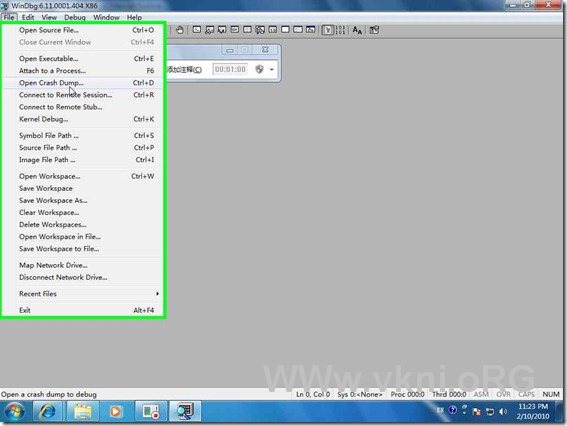This screenshot has width=567, height=426.
Task: Select Save Workspace As...
Action: click(x=83, y=200)
